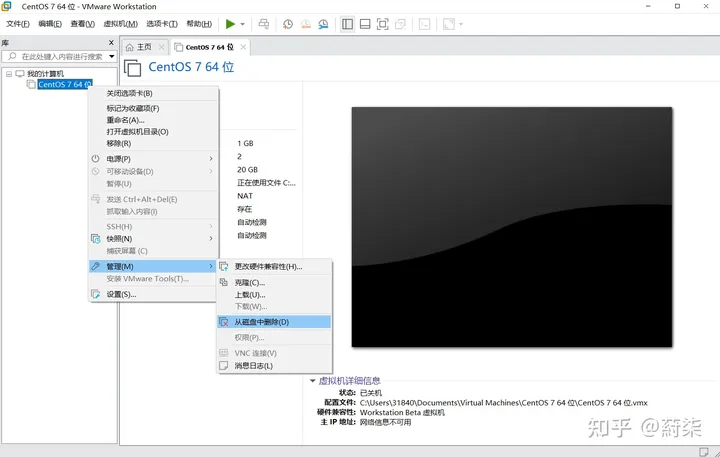The width and height of the screenshot is (720, 457).
Task: Click the unity mode toolbar icon
Action: 400,24
